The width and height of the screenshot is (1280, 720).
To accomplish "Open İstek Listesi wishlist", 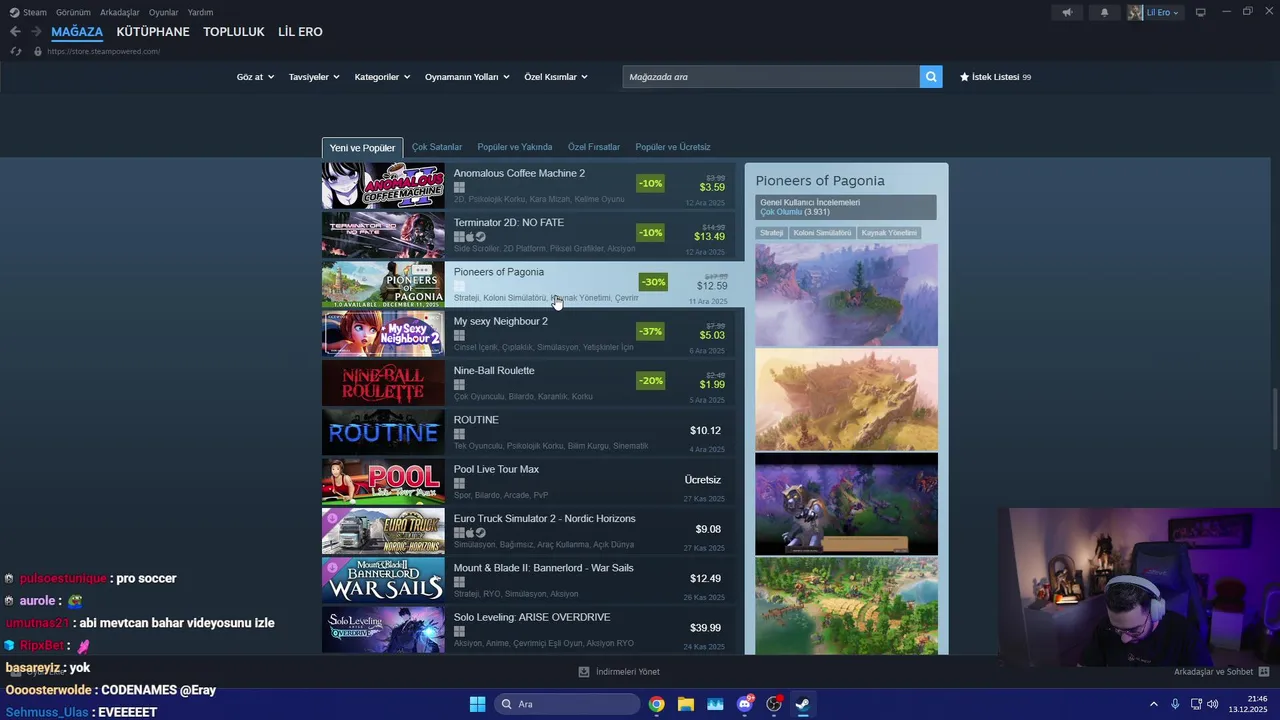I will tap(995, 77).
